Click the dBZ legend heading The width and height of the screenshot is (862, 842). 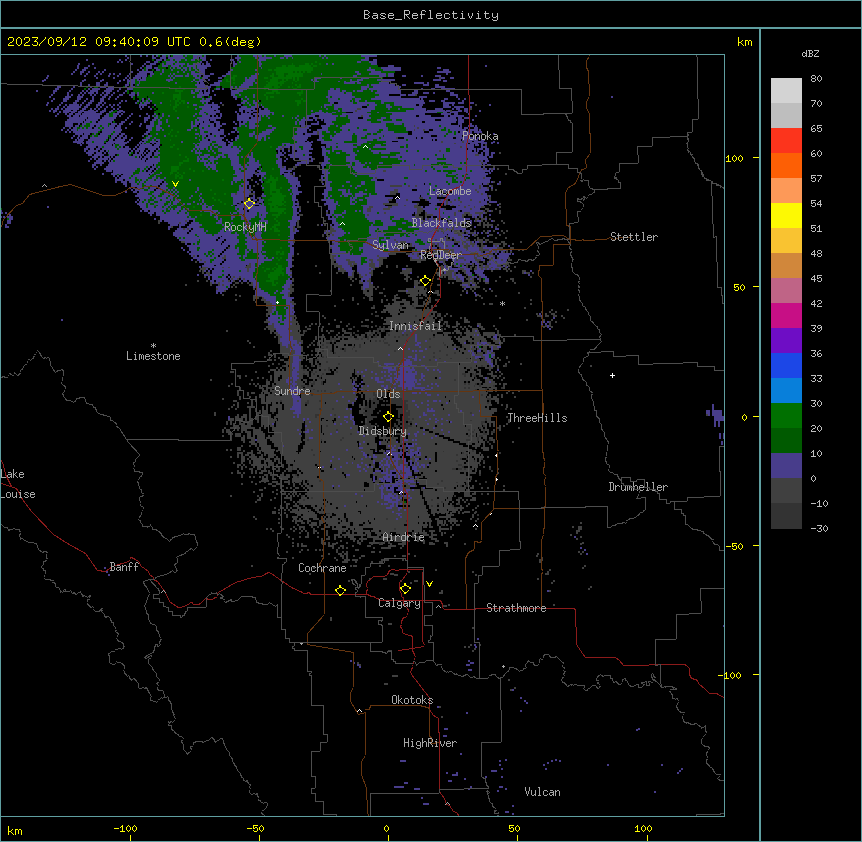[810, 54]
